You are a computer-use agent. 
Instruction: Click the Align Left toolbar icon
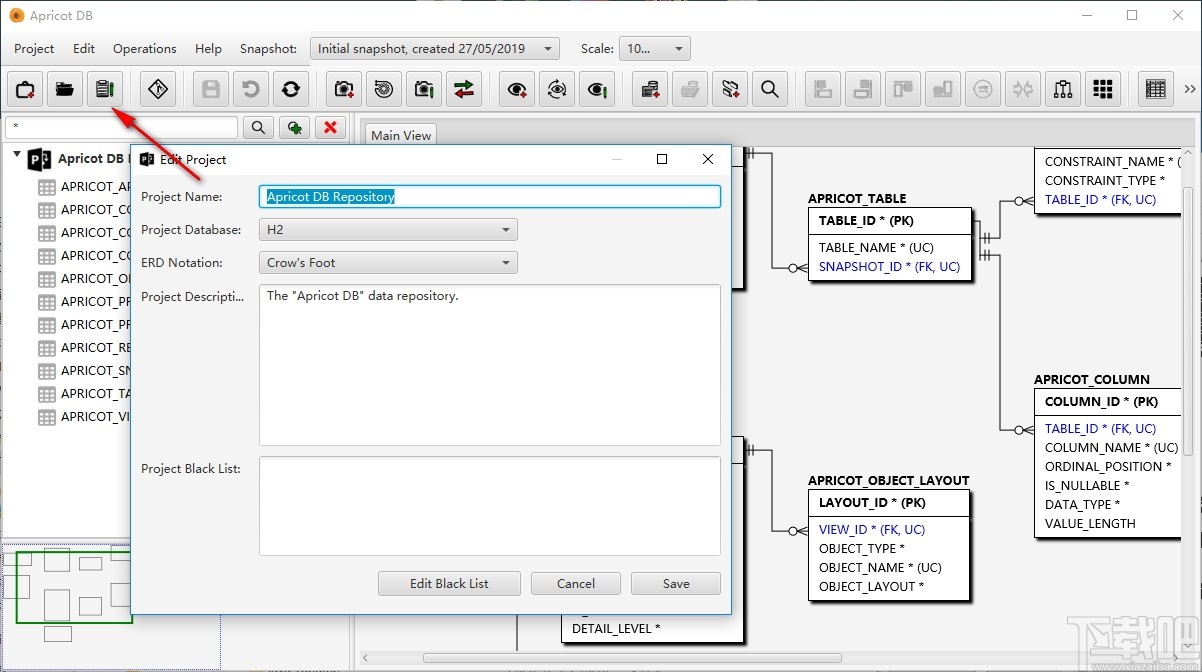tap(823, 89)
